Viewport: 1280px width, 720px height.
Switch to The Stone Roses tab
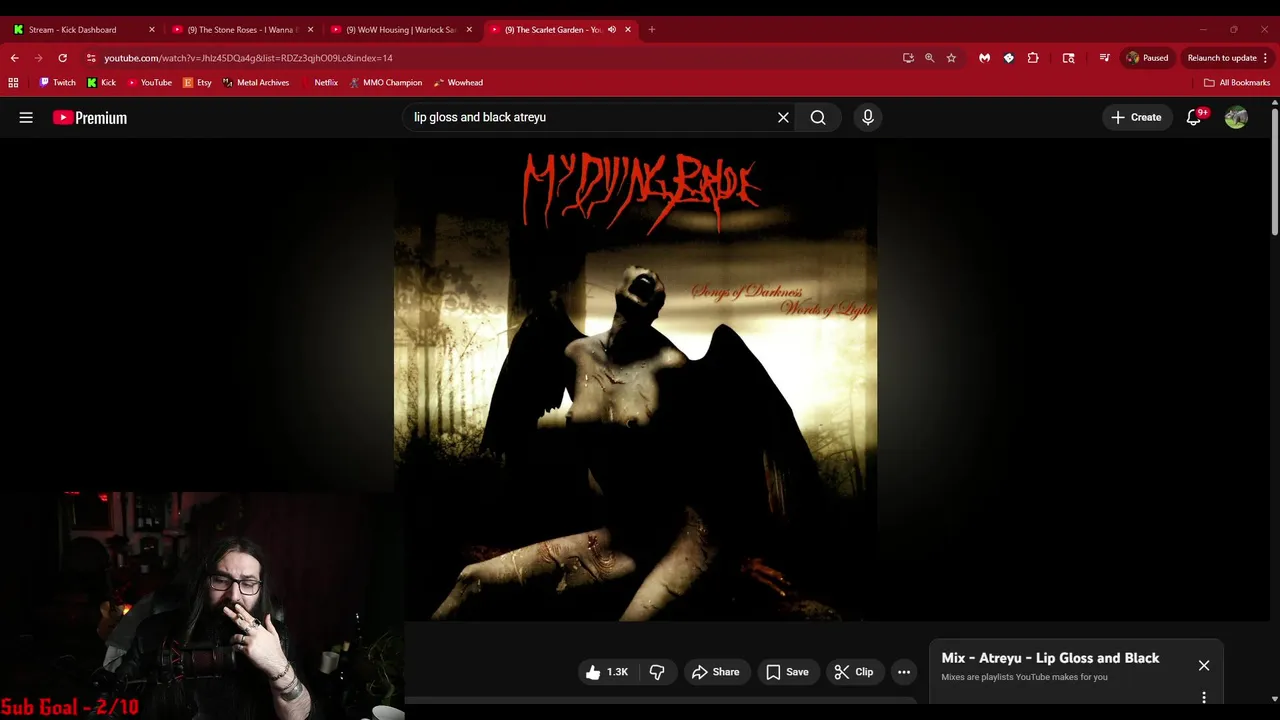click(243, 30)
